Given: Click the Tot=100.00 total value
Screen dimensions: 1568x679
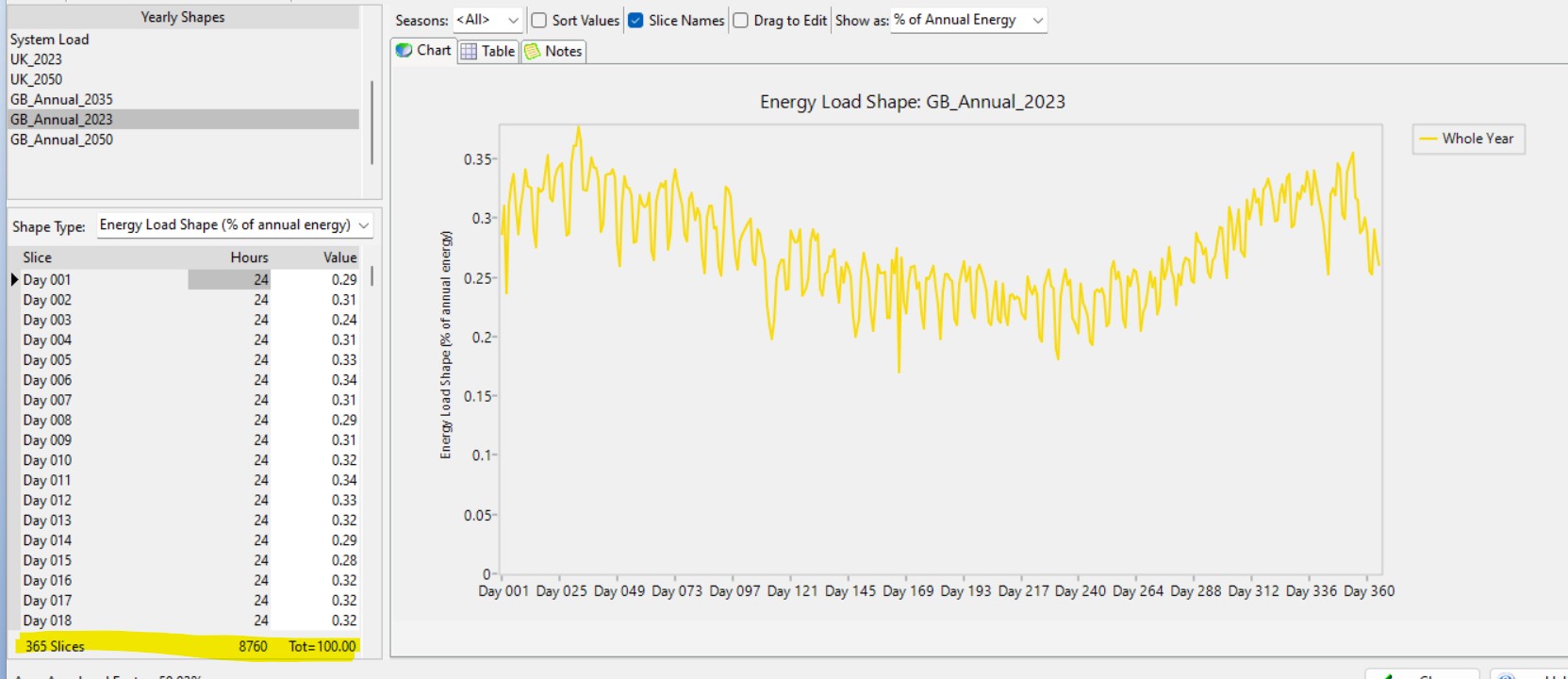Looking at the screenshot, I should point(322,647).
